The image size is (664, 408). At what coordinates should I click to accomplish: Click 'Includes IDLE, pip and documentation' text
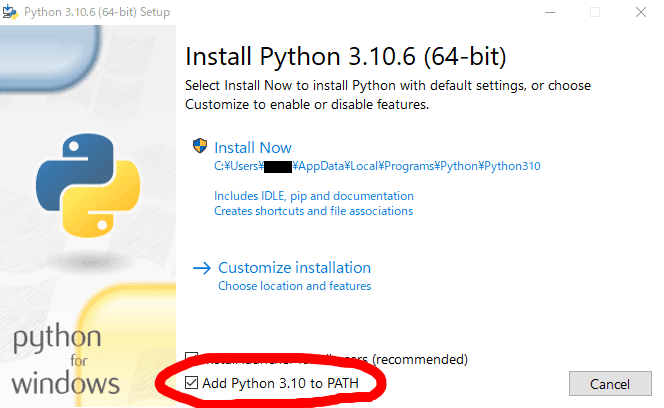pyautogui.click(x=314, y=196)
